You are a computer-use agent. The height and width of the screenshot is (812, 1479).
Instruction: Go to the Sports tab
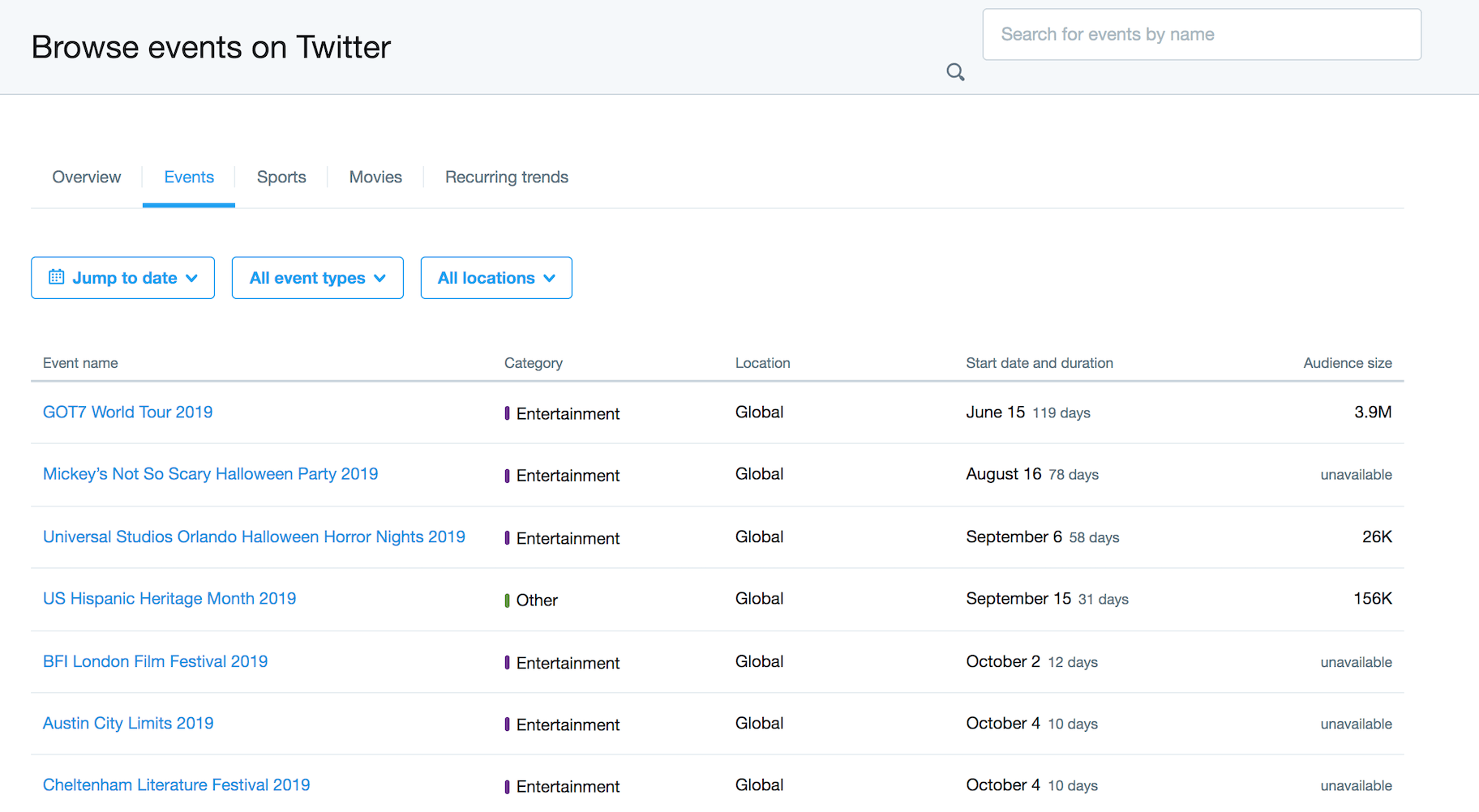pyautogui.click(x=281, y=177)
